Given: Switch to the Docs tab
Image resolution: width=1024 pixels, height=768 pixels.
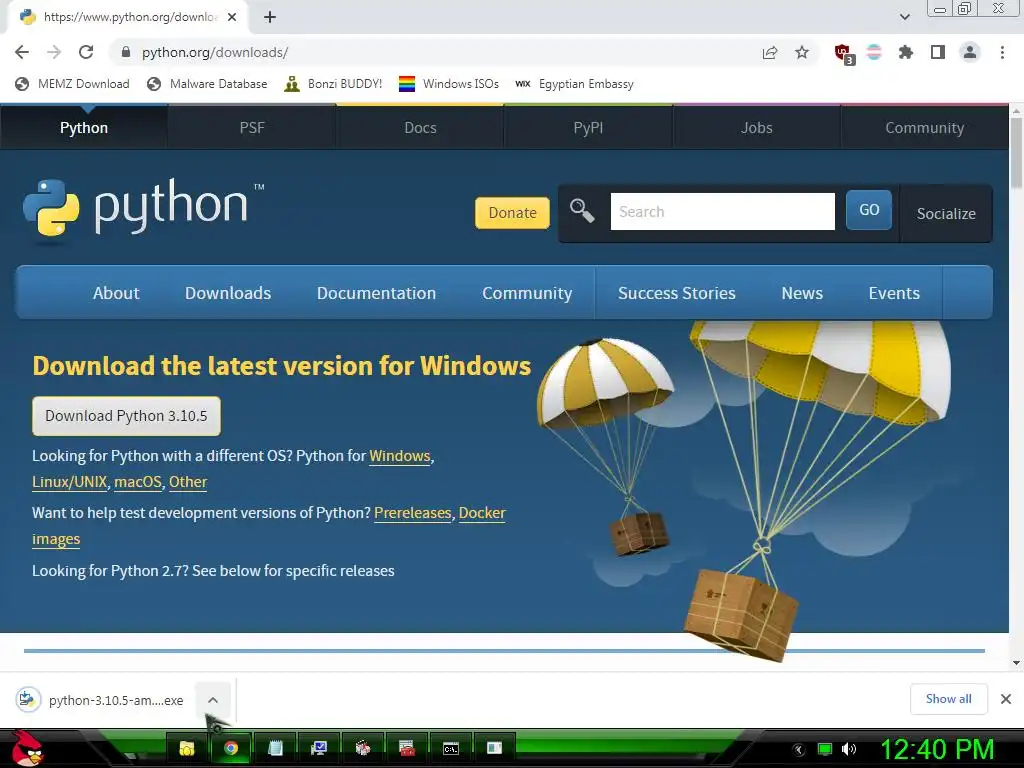Looking at the screenshot, I should [420, 127].
